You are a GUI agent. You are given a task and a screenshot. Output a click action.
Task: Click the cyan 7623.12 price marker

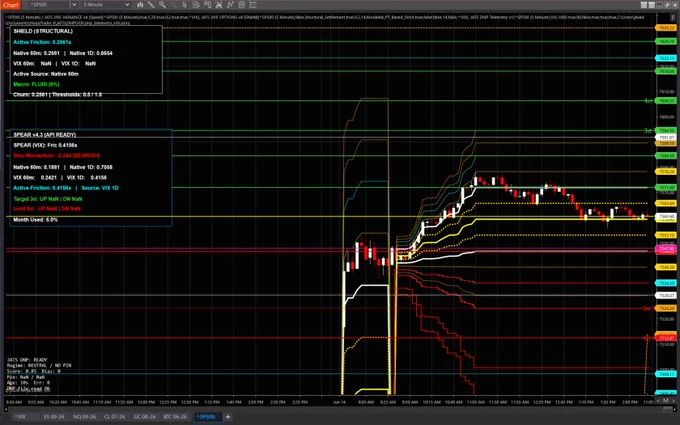coord(666,58)
